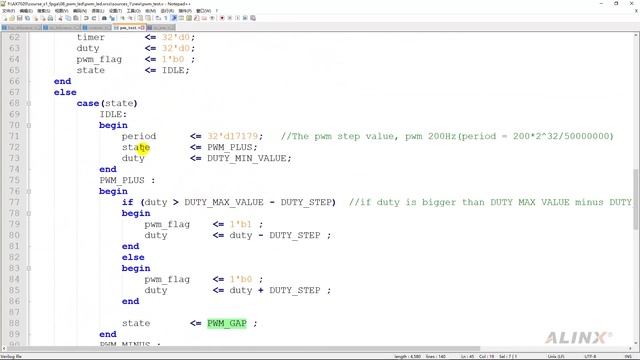Viewport: 640px width, 360px height.
Task: Open the Folder as Workspace icon
Action: [x=204, y=18]
